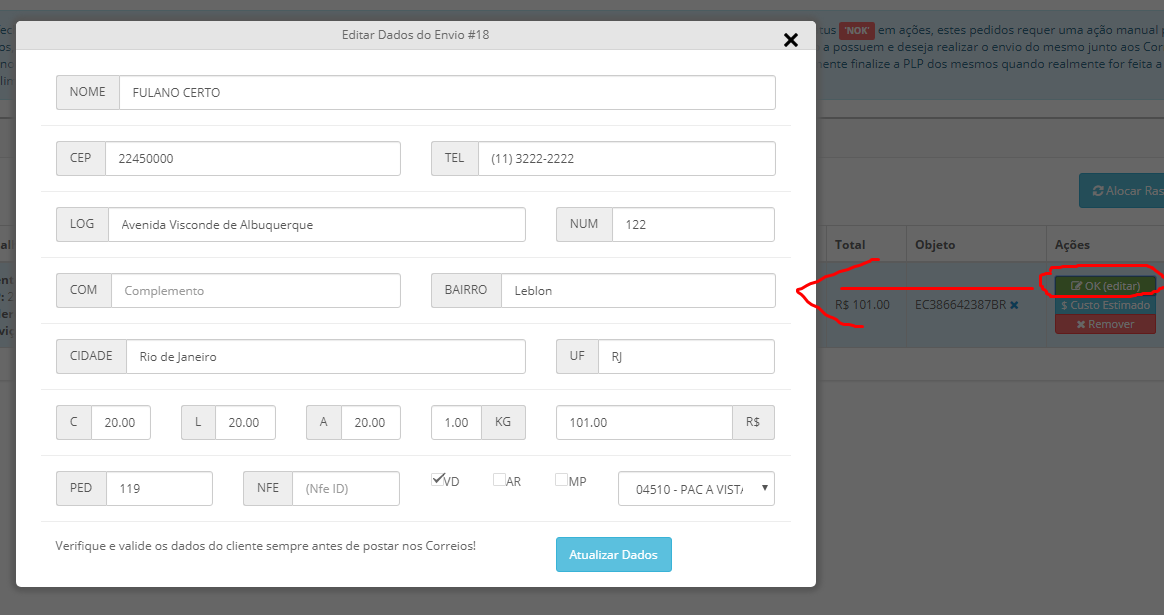1164x615 pixels.
Task: Focus the empty Complemento field
Action: (x=255, y=291)
